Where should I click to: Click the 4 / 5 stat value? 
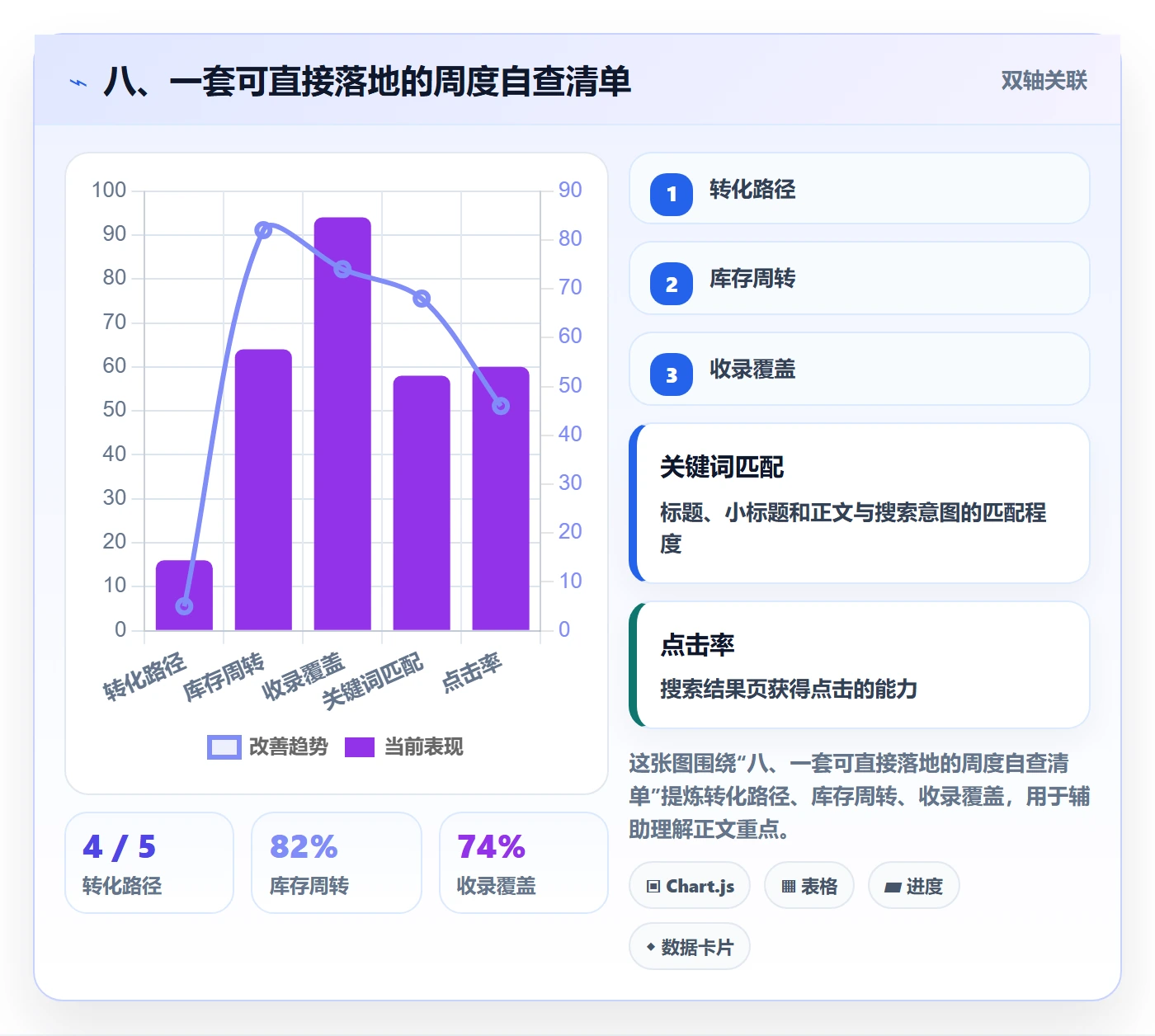coord(119,847)
